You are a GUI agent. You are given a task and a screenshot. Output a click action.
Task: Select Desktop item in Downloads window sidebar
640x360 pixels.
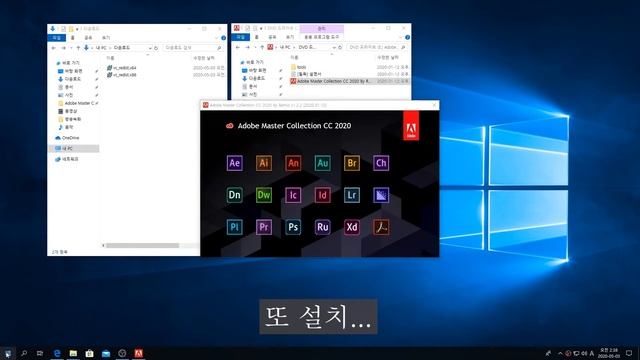pos(71,71)
